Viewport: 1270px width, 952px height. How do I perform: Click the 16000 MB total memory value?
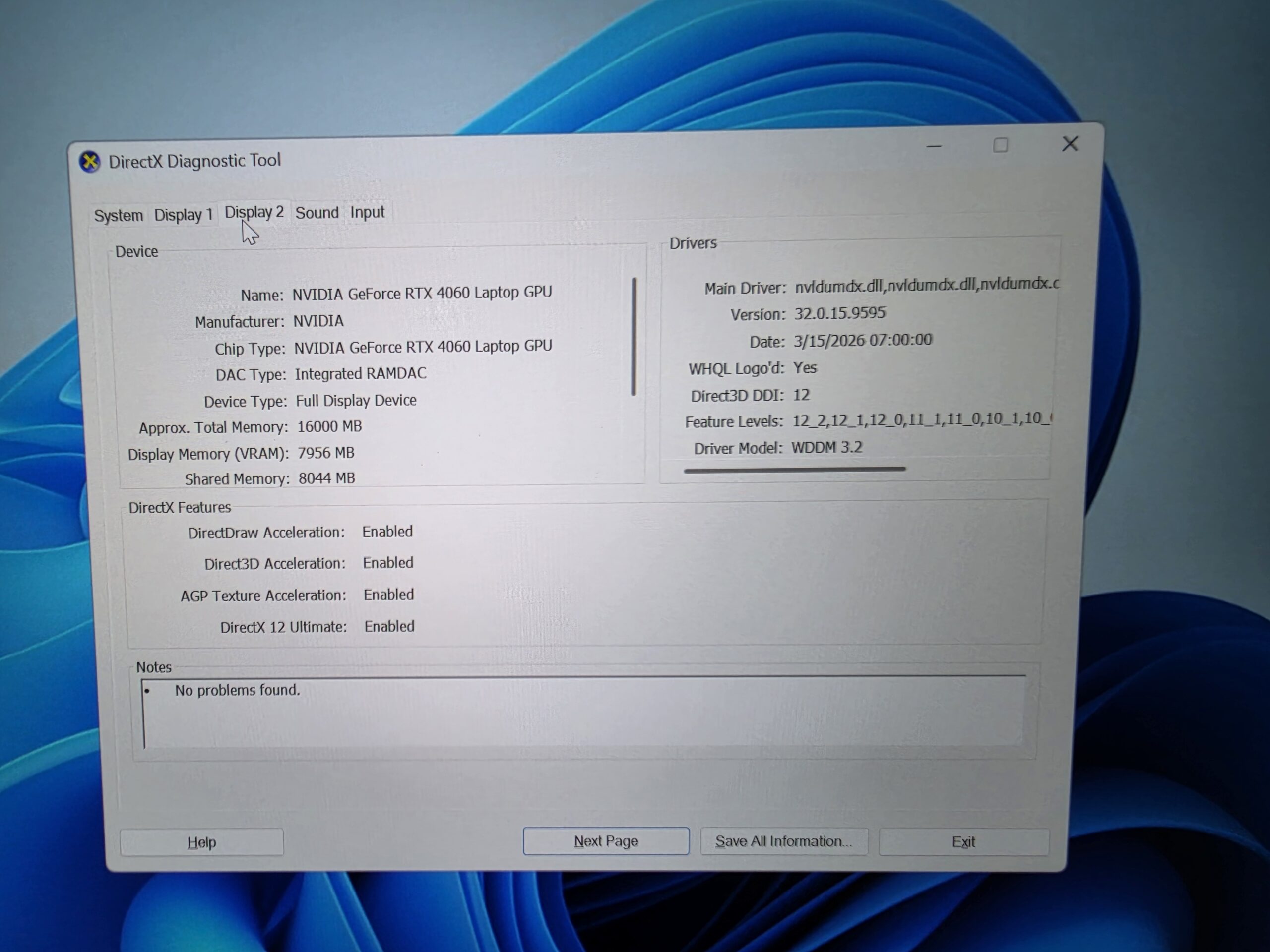click(329, 426)
